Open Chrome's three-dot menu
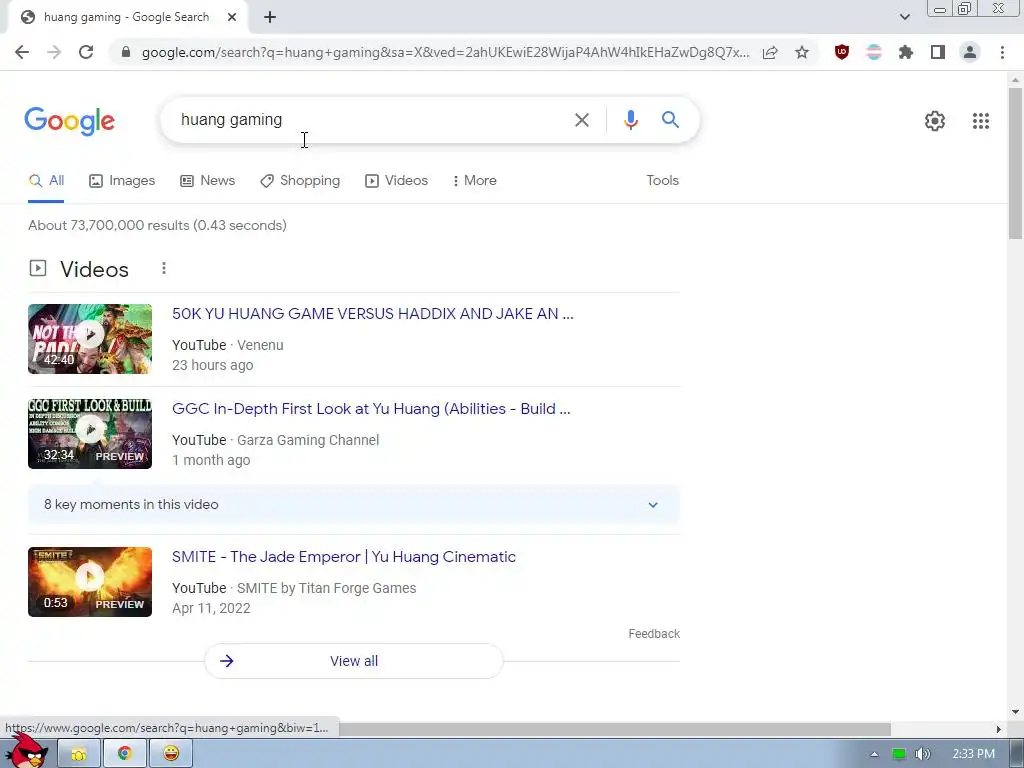Image resolution: width=1024 pixels, height=768 pixels. coord(1002,52)
